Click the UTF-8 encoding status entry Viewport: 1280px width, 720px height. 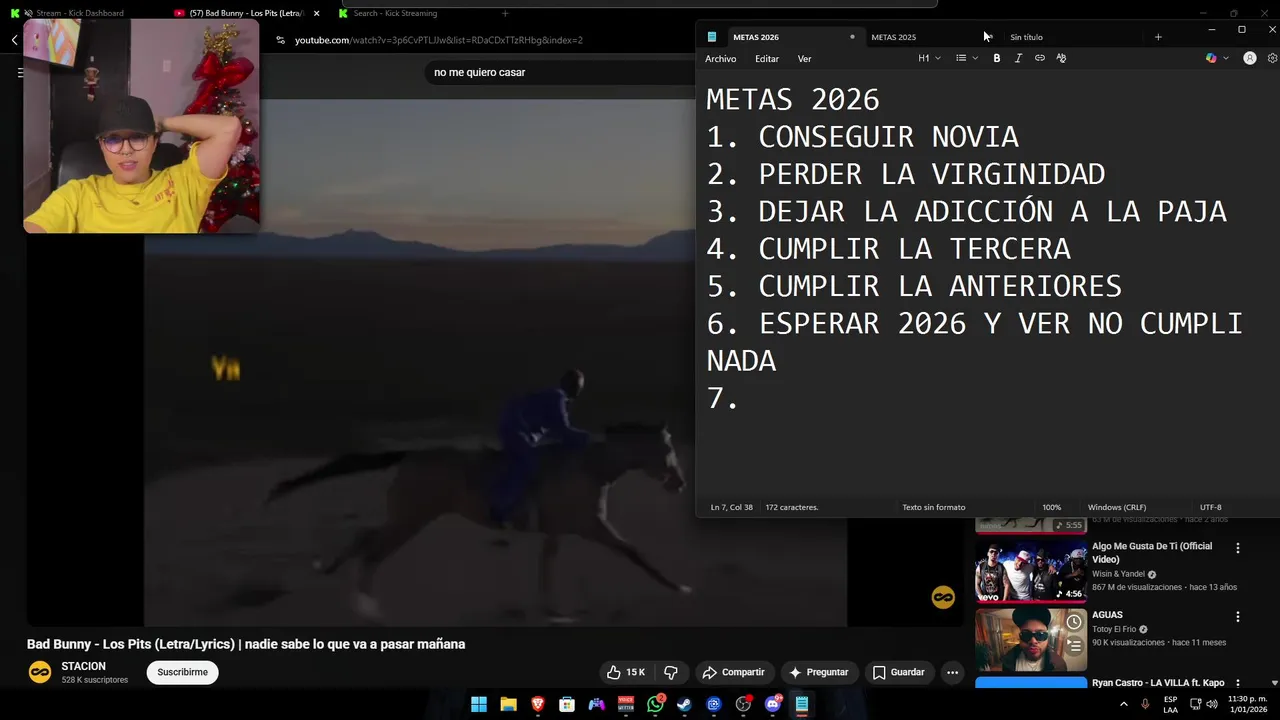(x=1210, y=507)
